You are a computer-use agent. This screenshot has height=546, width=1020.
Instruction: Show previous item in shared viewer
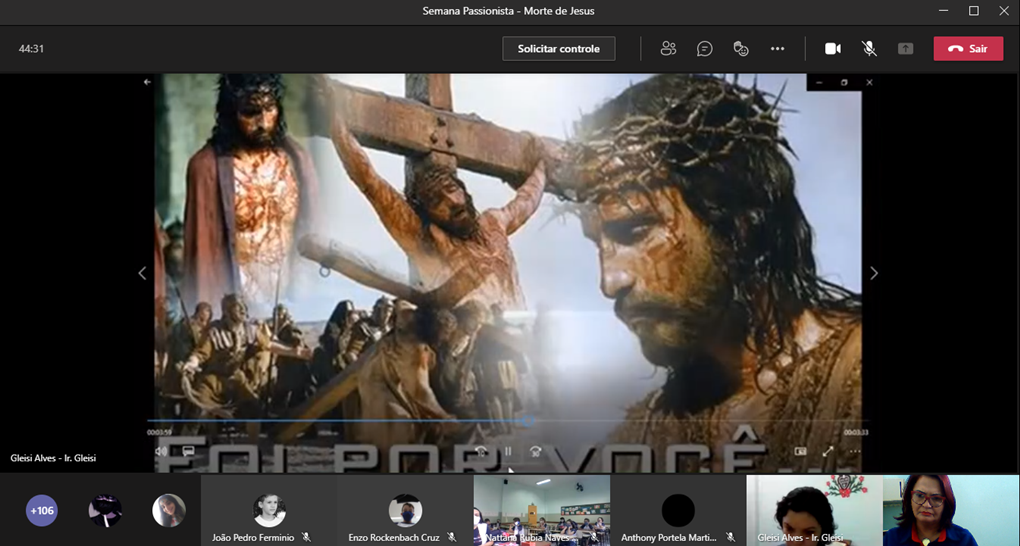point(142,273)
